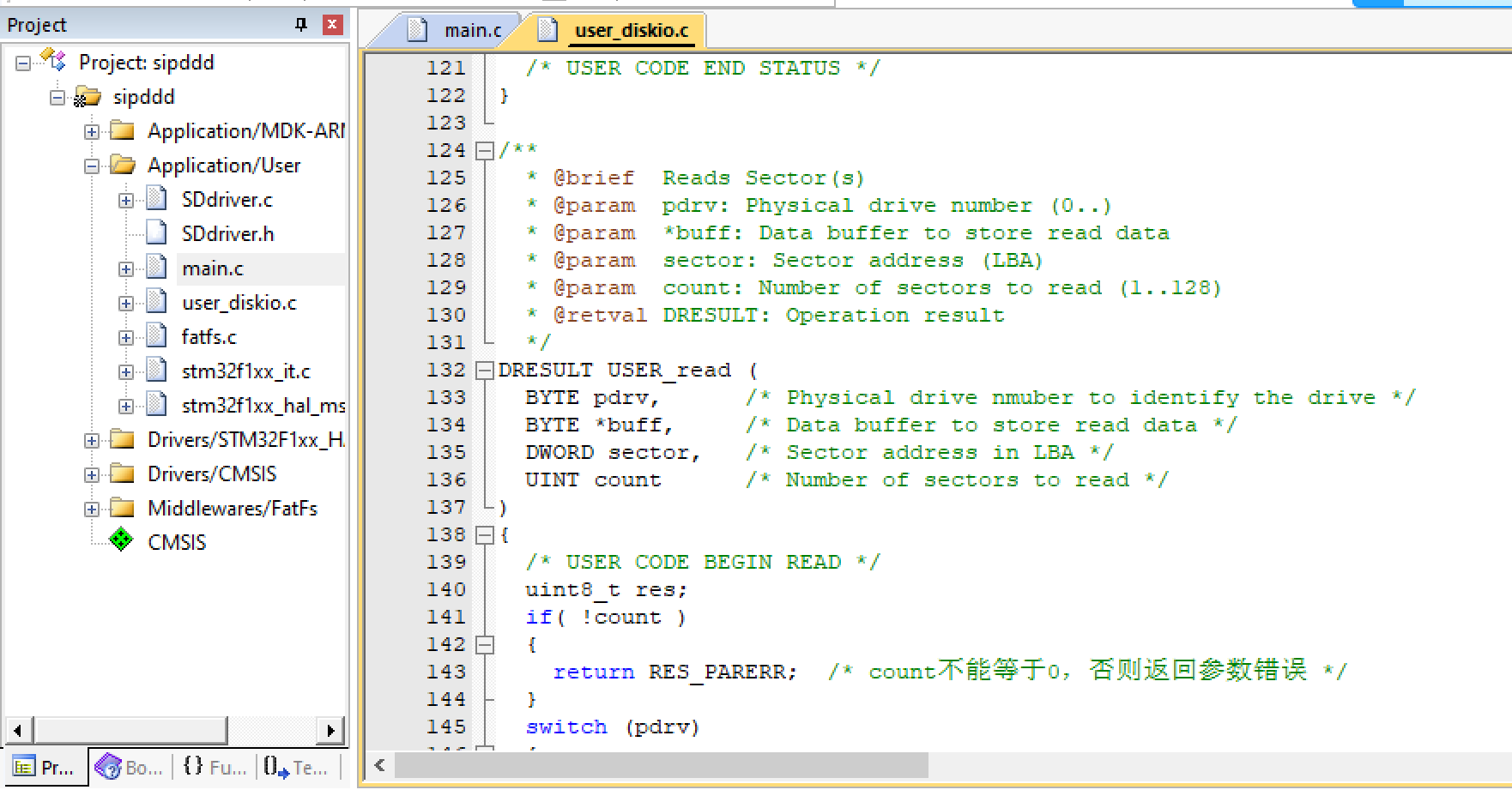Image resolution: width=1512 pixels, height=790 pixels.
Task: Click the editor horizontal scrollbar thumb
Action: coord(661,765)
